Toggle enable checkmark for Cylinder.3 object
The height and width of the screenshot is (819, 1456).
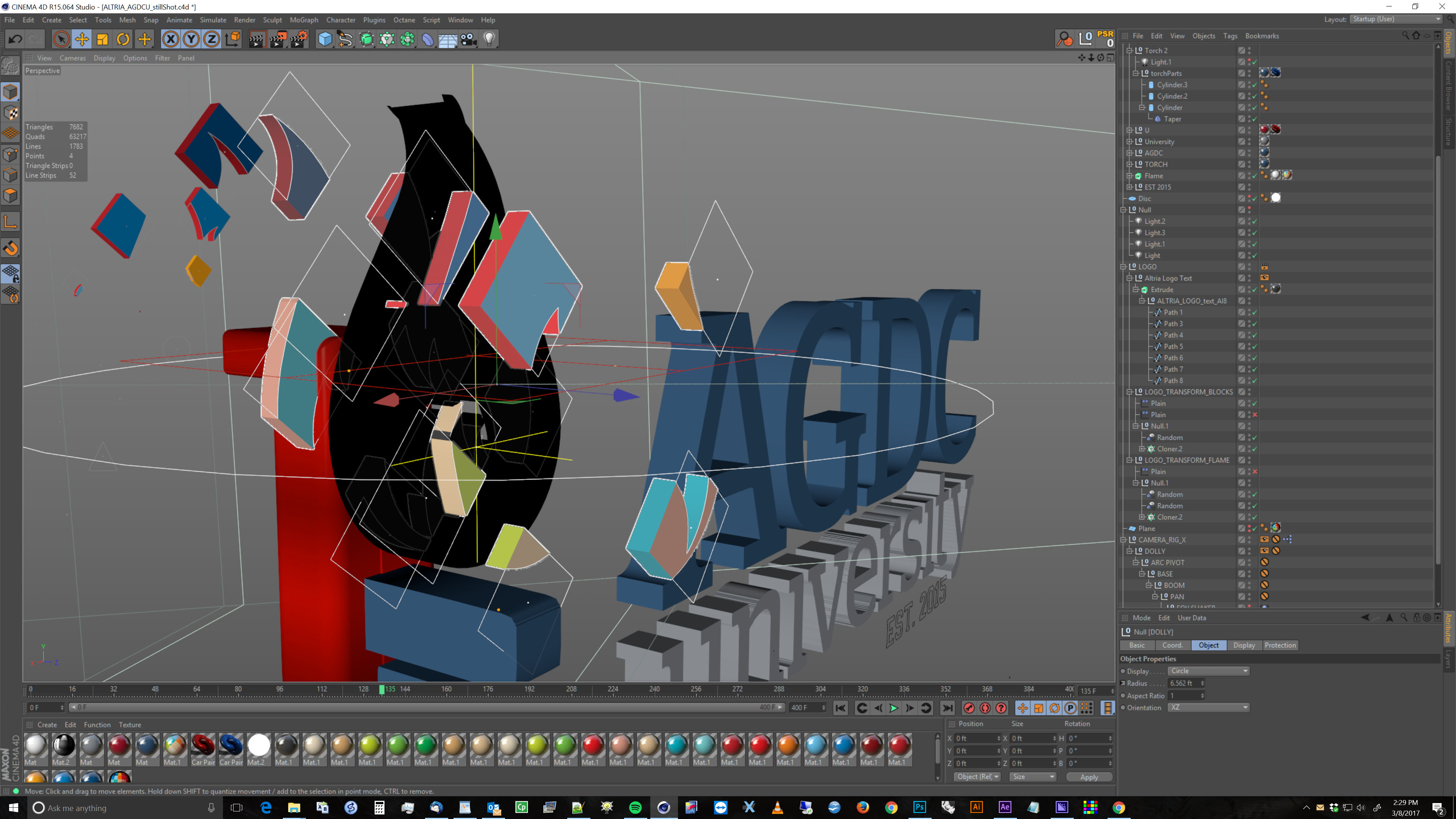pos(1255,85)
